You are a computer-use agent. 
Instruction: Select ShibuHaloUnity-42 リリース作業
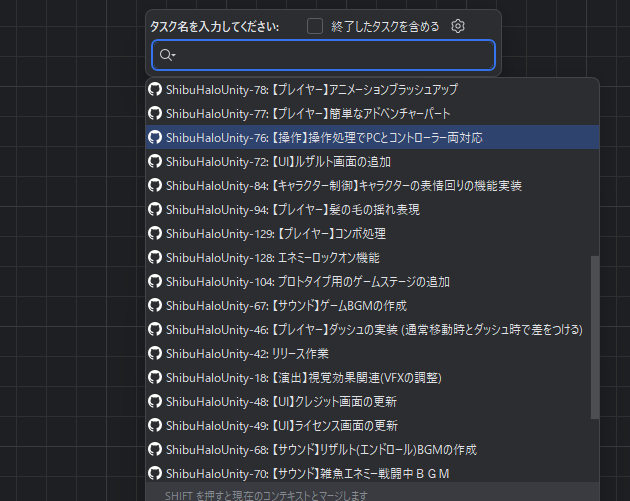tap(372, 354)
